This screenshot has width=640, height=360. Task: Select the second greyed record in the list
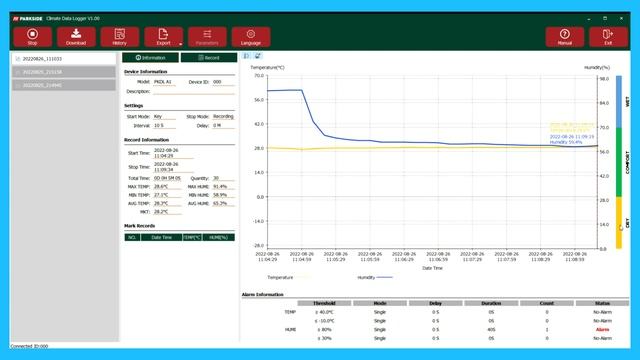[64, 72]
